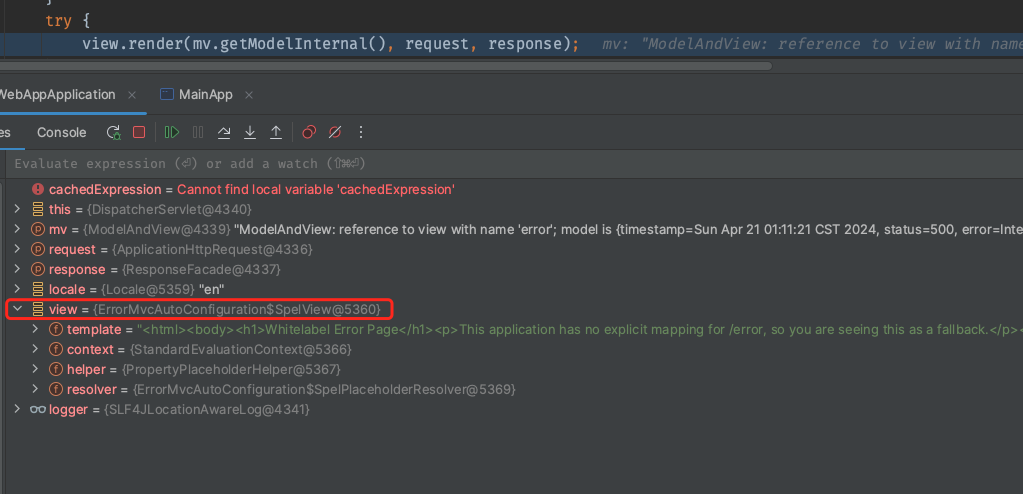Collapse the view variable node
Screen dimensions: 1023x494
pos(17,309)
